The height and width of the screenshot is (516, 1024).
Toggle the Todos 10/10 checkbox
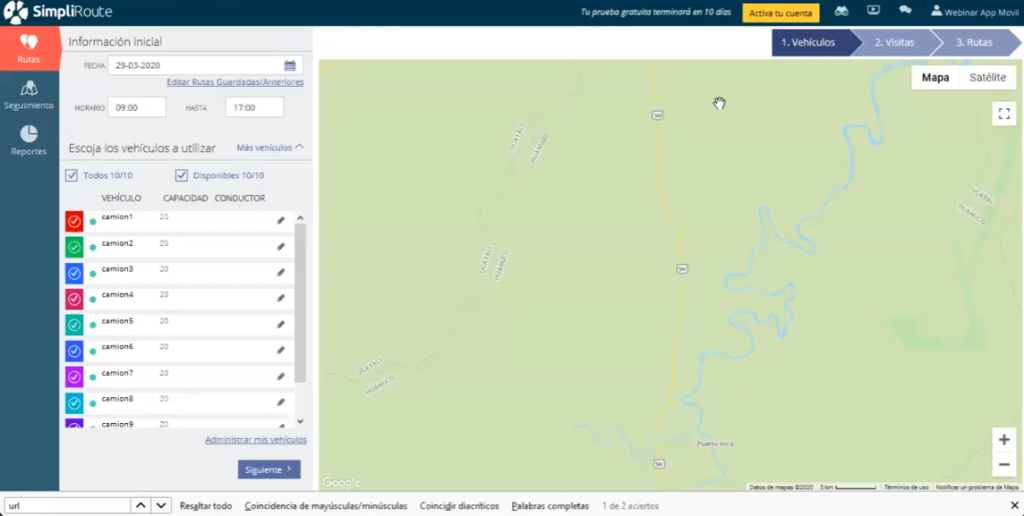72,176
